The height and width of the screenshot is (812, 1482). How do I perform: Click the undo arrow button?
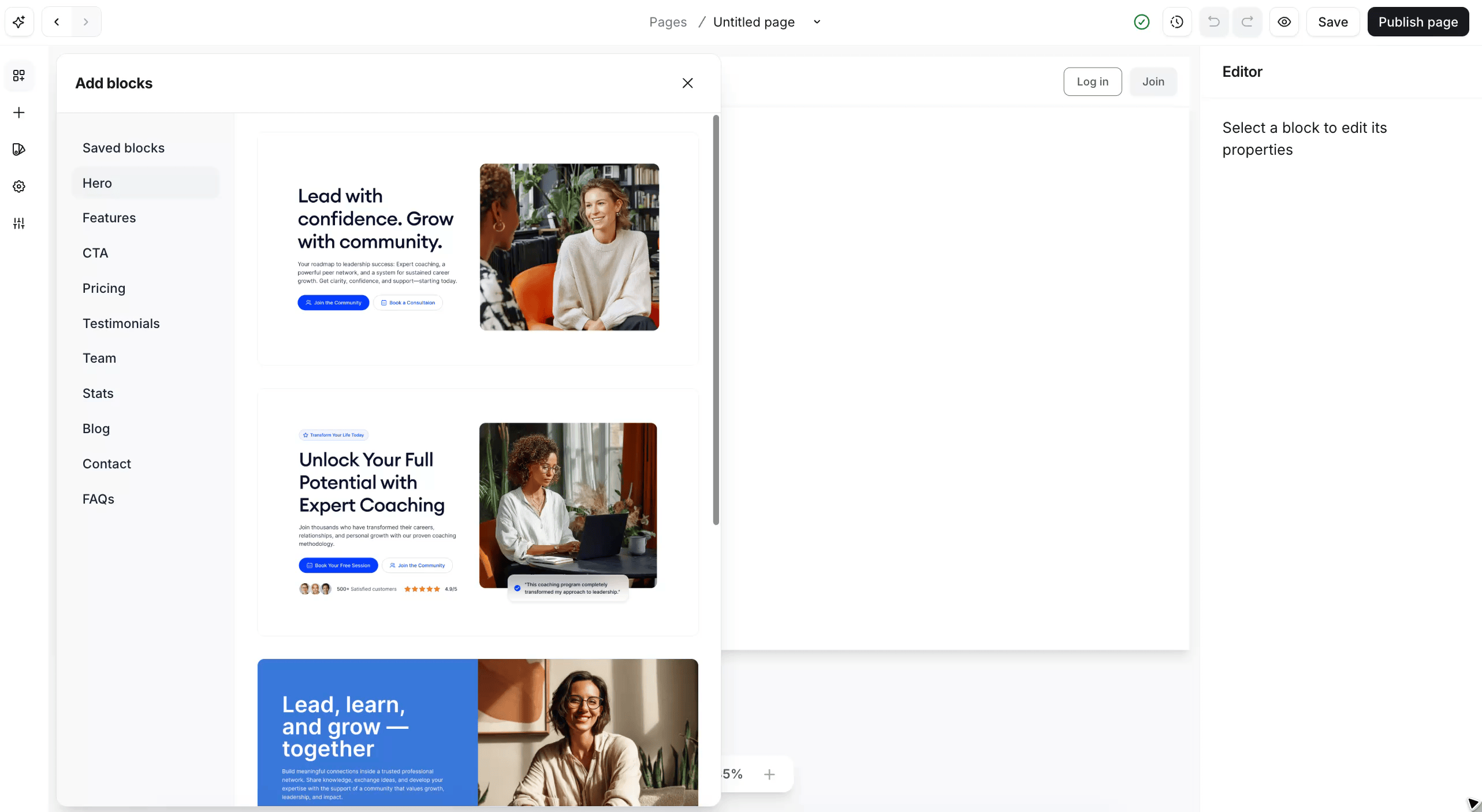(1214, 22)
